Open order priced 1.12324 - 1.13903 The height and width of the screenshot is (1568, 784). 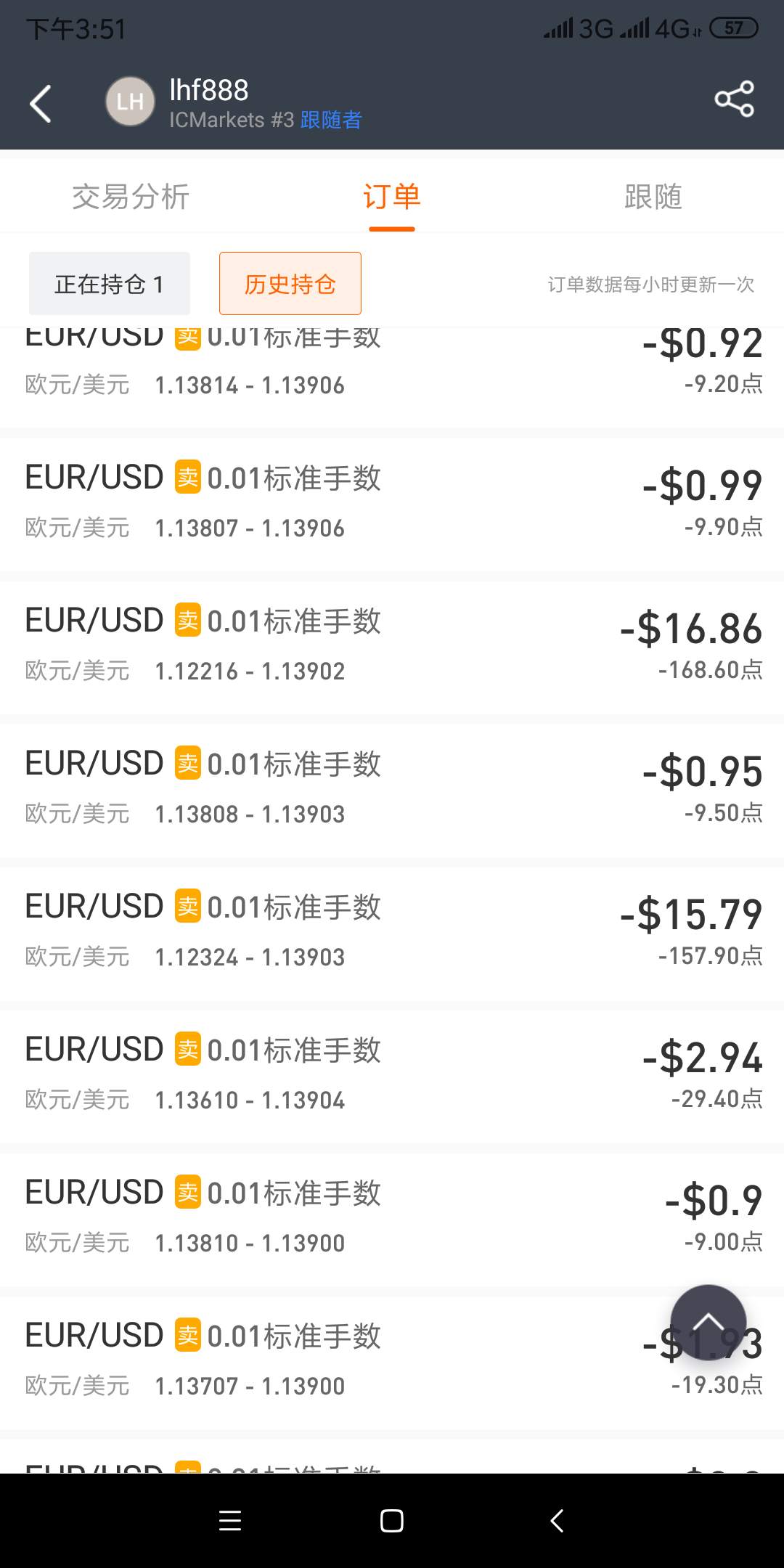pyautogui.click(x=392, y=931)
